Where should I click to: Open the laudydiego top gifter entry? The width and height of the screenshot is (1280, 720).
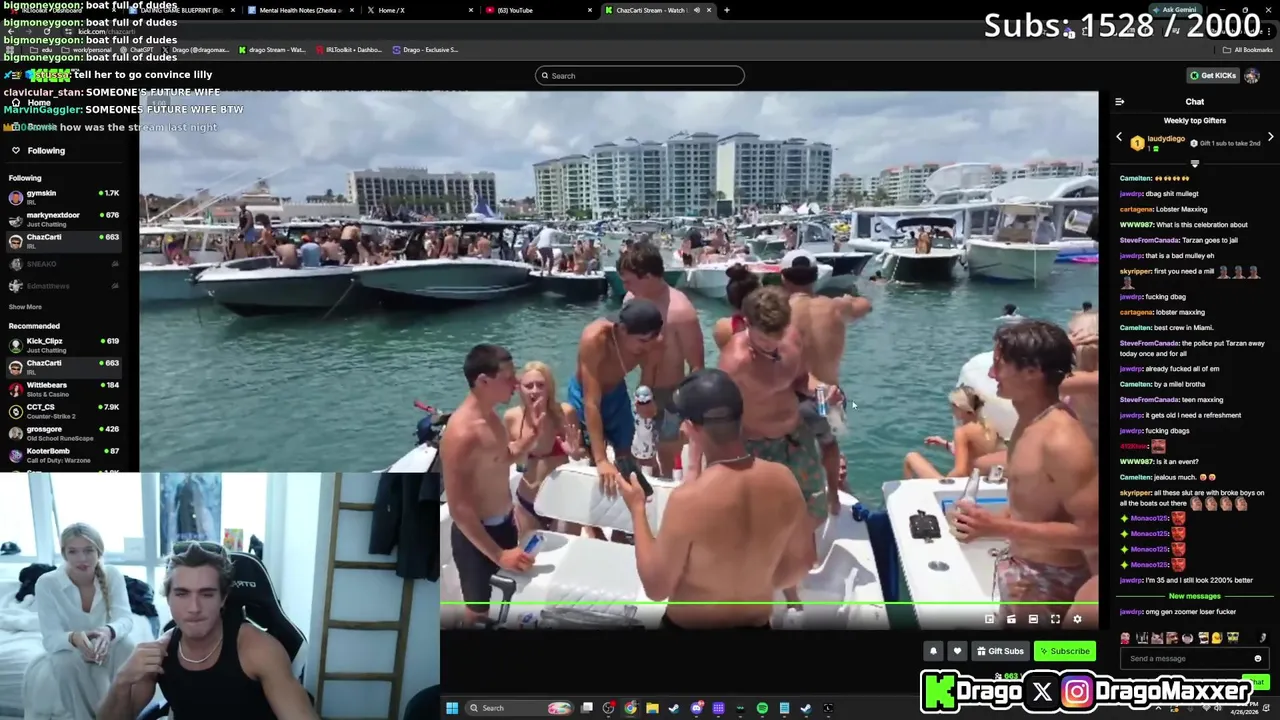(1157, 143)
